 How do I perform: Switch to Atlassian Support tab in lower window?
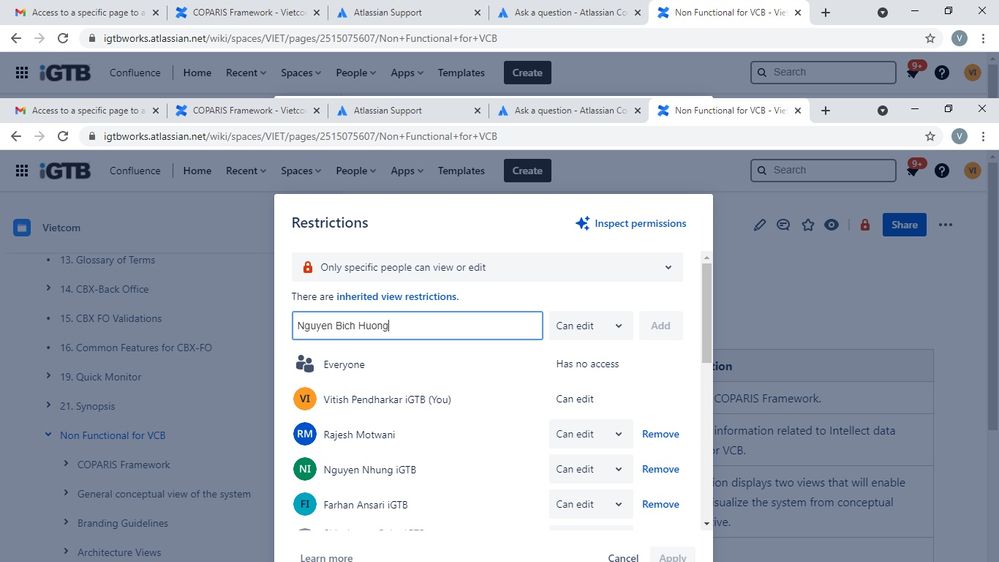(x=408, y=111)
